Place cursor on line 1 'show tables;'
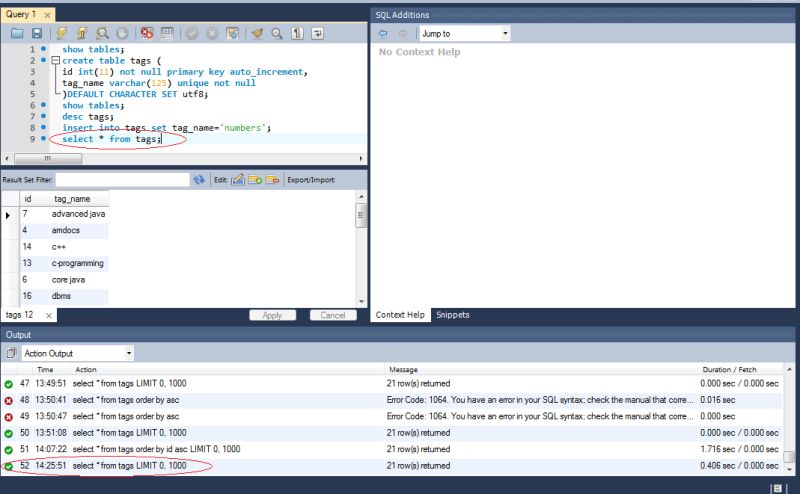The image size is (800, 494). point(93,49)
